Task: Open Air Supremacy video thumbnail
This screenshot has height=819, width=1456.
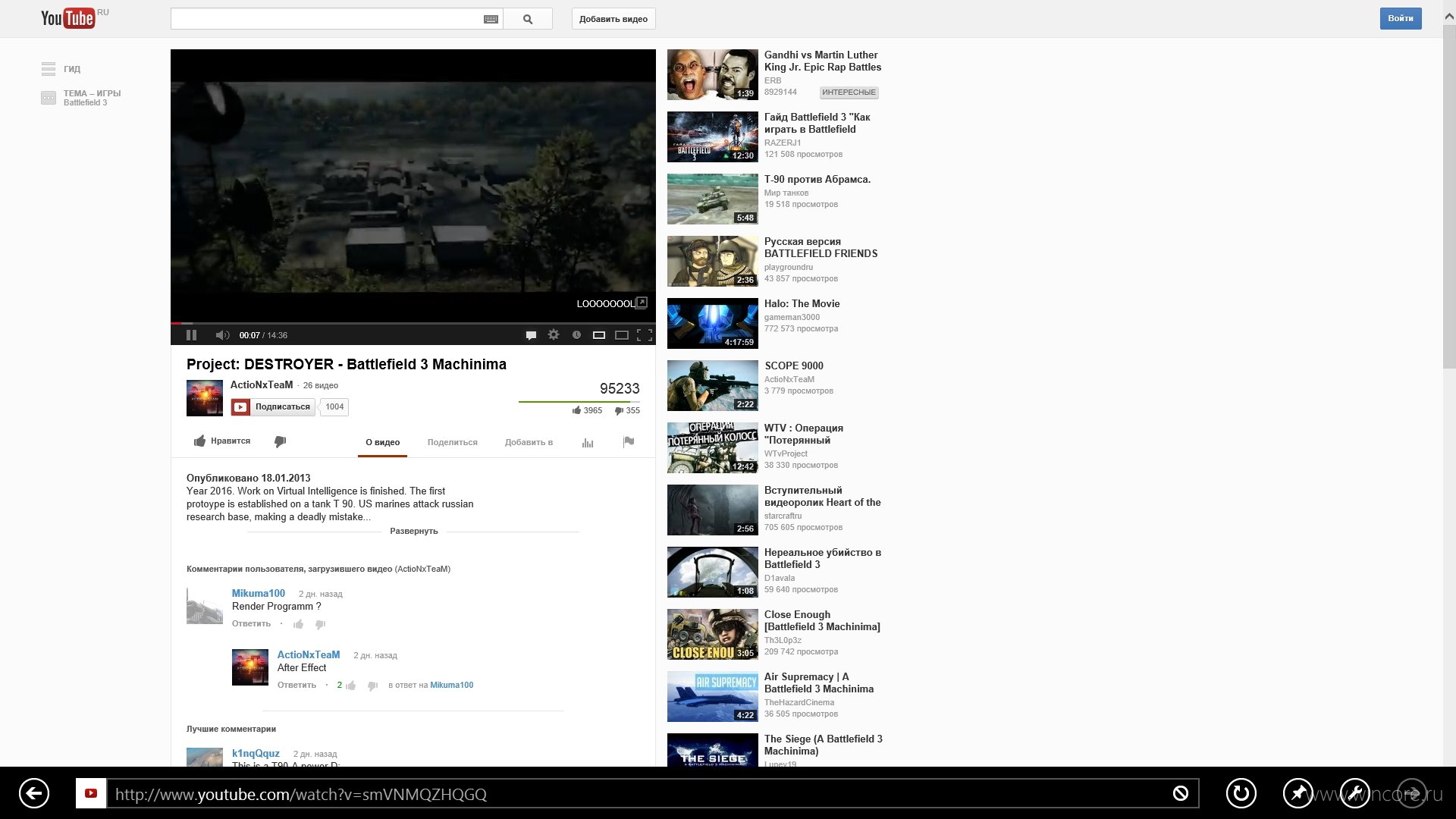Action: coord(713,696)
